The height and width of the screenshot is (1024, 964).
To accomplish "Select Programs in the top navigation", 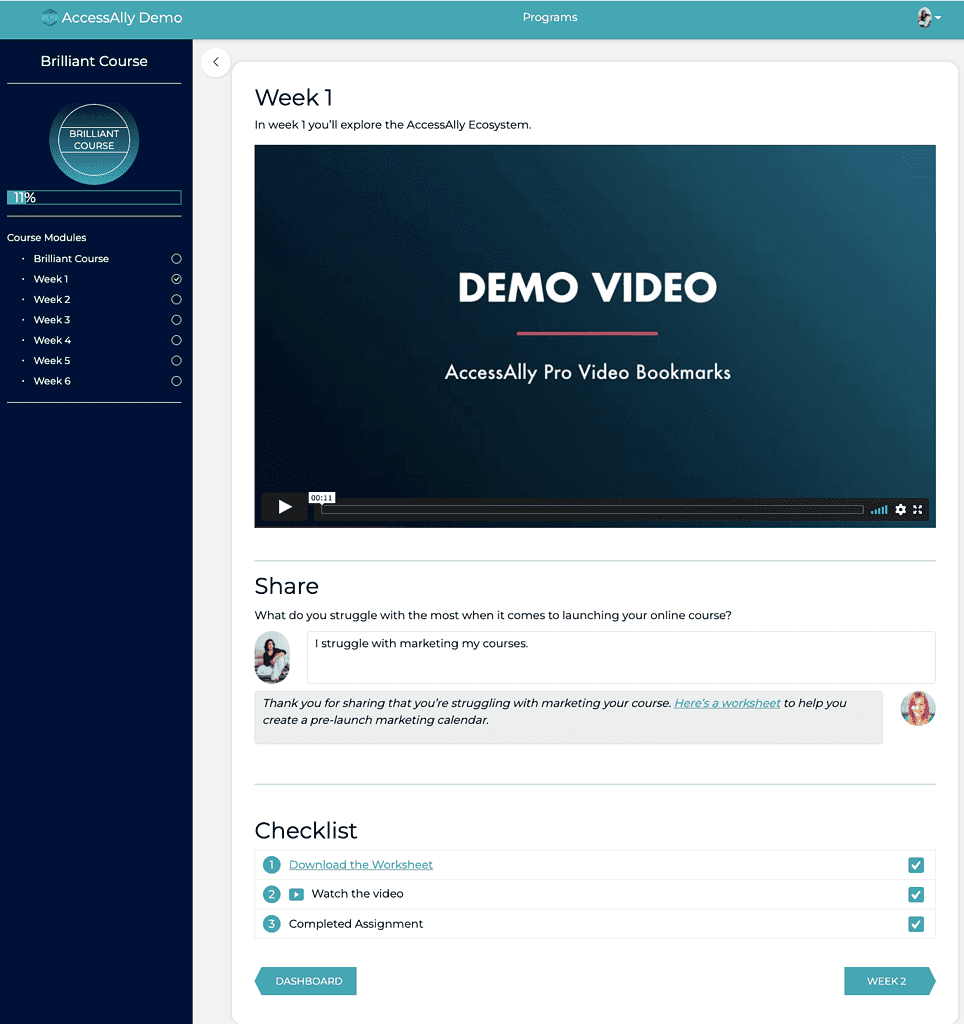I will coord(549,17).
